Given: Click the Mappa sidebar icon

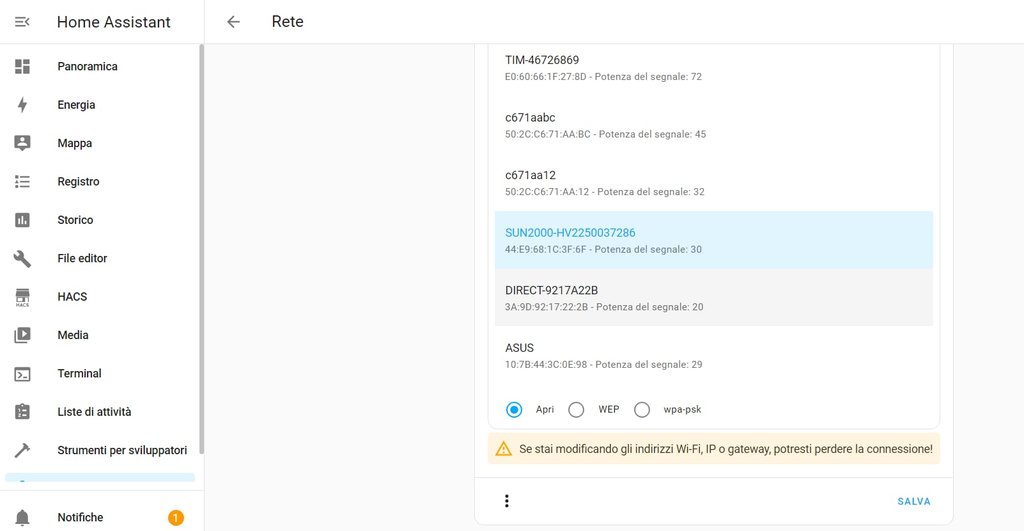Looking at the screenshot, I should click(22, 143).
